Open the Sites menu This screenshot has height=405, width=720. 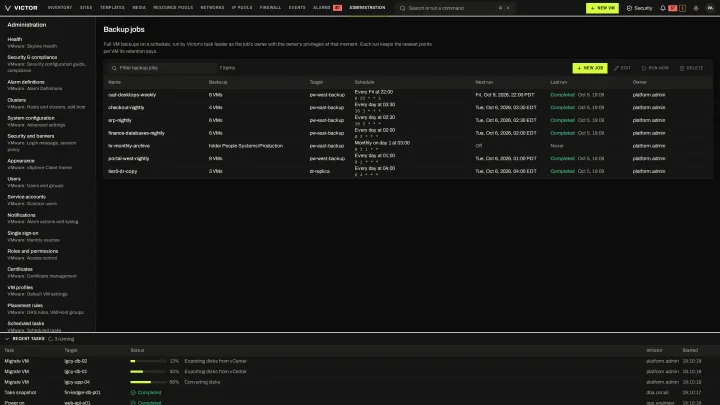click(x=86, y=8)
